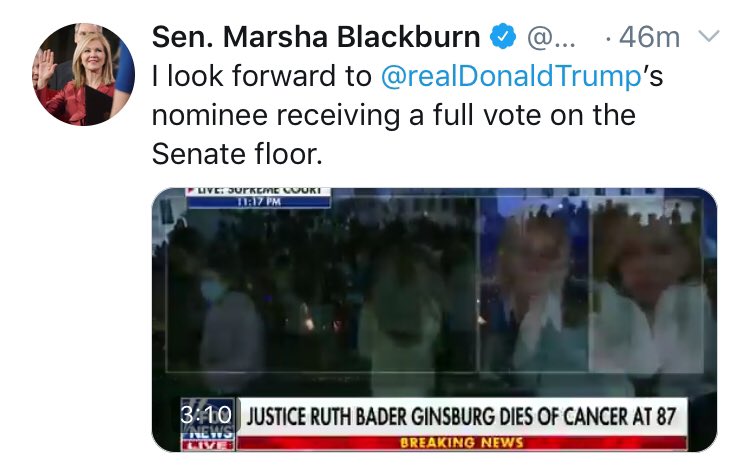Screen dimensions: 750x467
Task: Click the truncated @... handle
Action: [551, 37]
